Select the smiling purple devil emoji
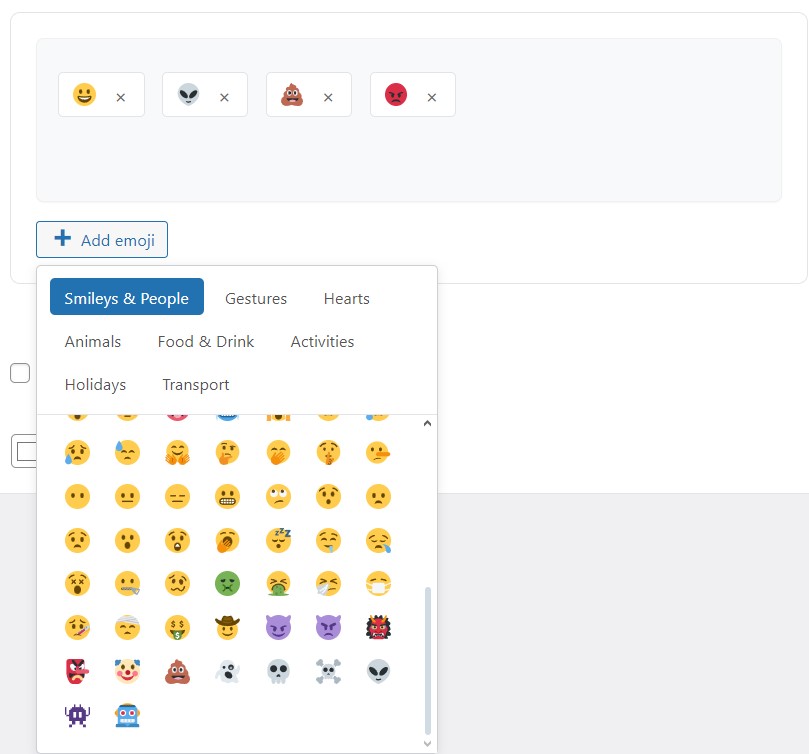The height and width of the screenshot is (754, 809). tap(278, 628)
